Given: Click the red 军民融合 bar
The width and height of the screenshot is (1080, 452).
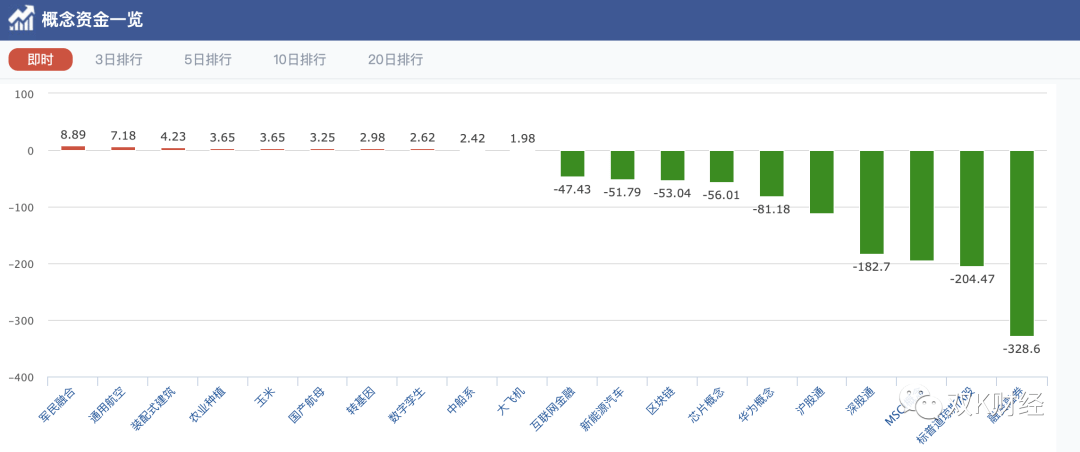Looking at the screenshot, I should pos(73,147).
